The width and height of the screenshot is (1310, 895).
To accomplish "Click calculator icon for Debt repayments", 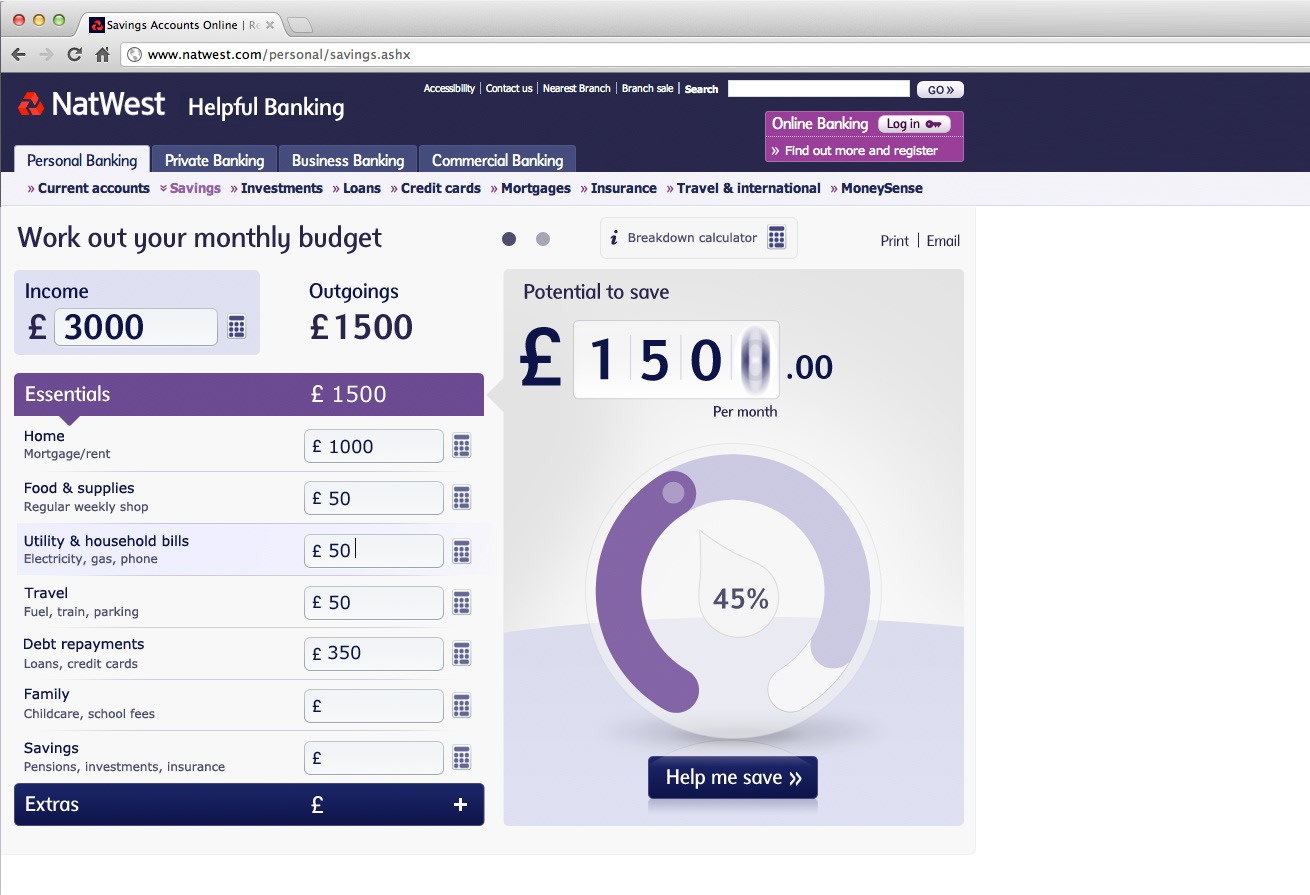I will click(461, 654).
